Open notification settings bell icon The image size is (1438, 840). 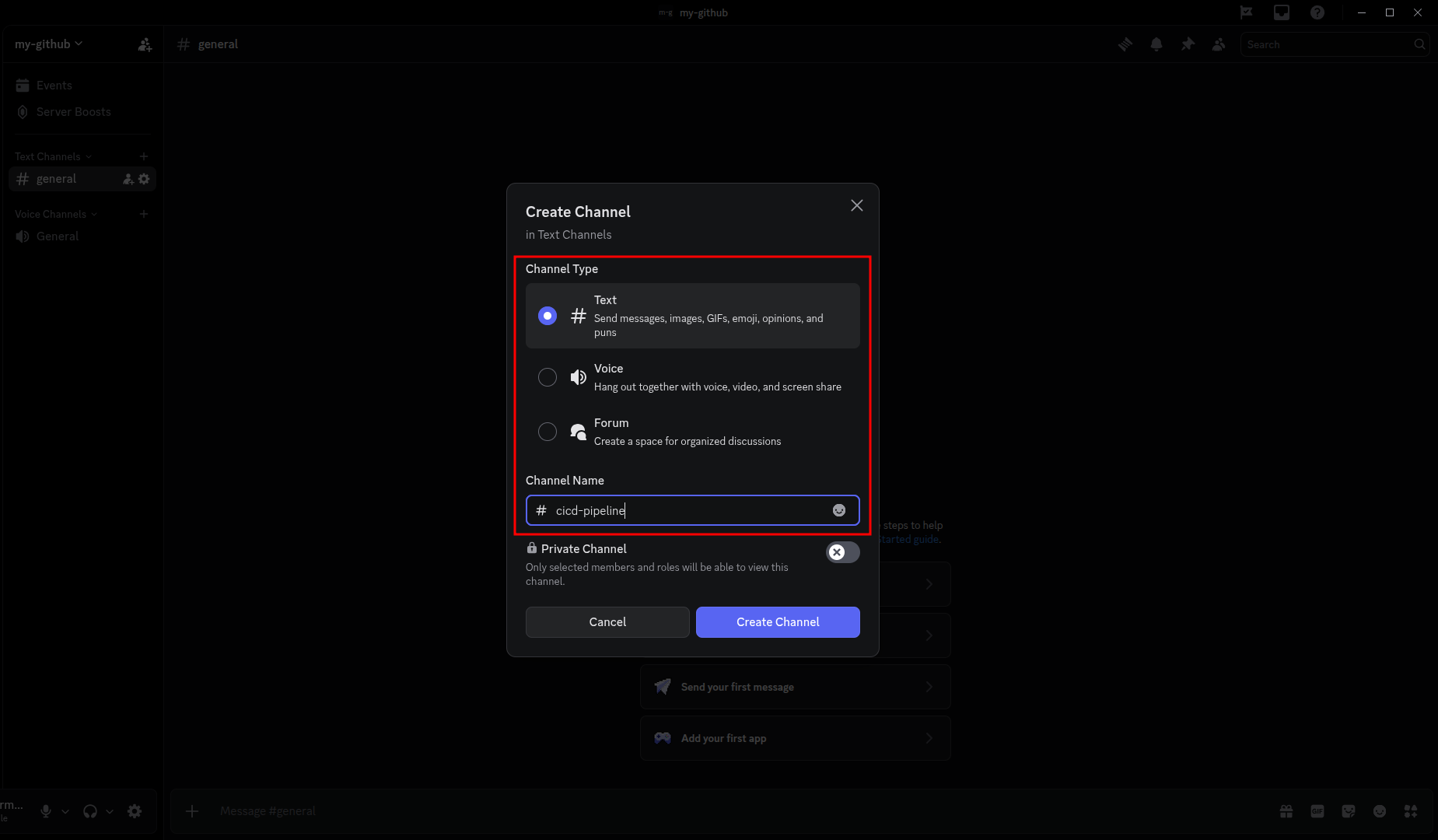coord(1156,44)
